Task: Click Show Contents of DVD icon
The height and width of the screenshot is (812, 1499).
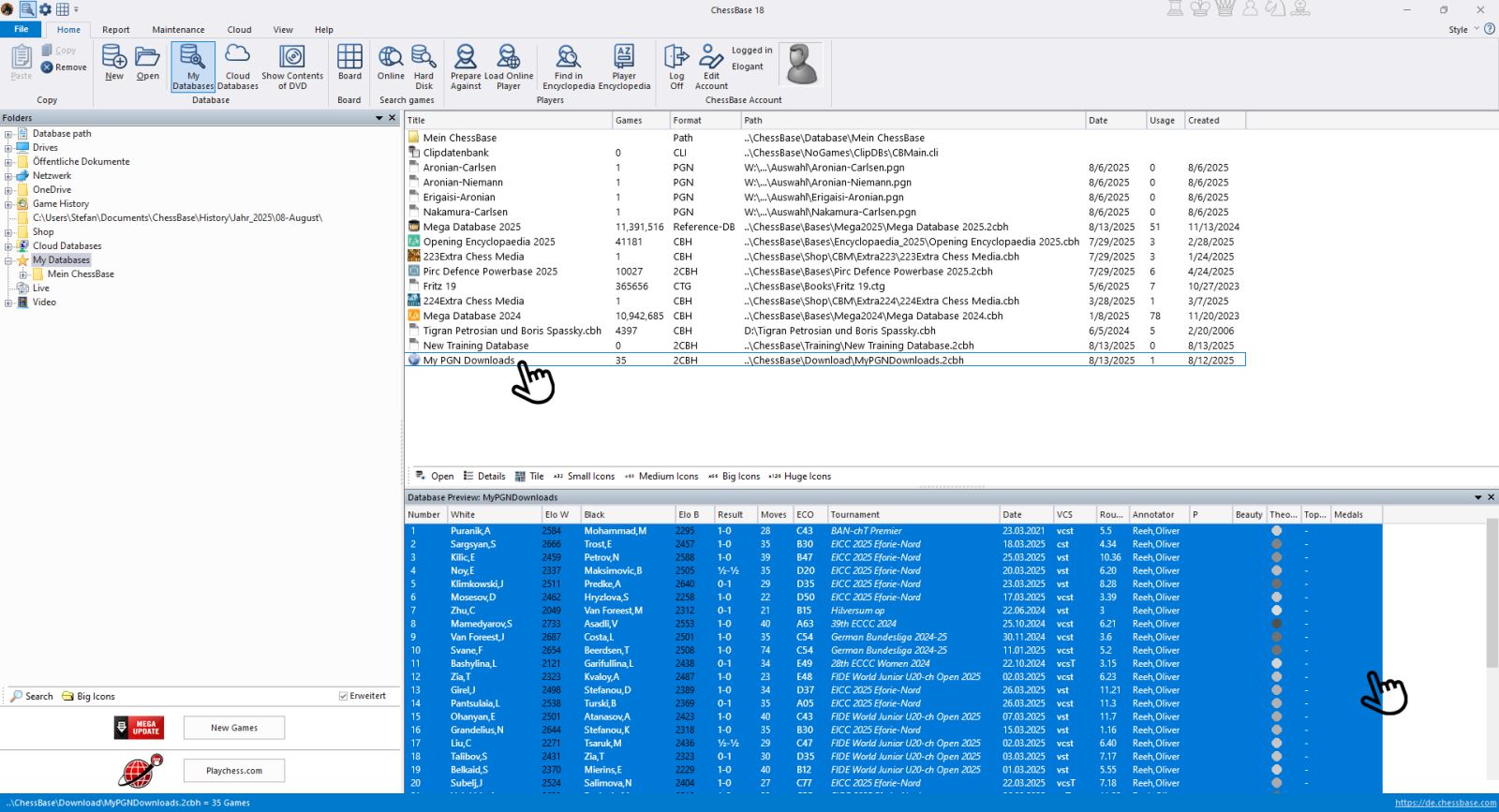Action: pyautogui.click(x=292, y=66)
